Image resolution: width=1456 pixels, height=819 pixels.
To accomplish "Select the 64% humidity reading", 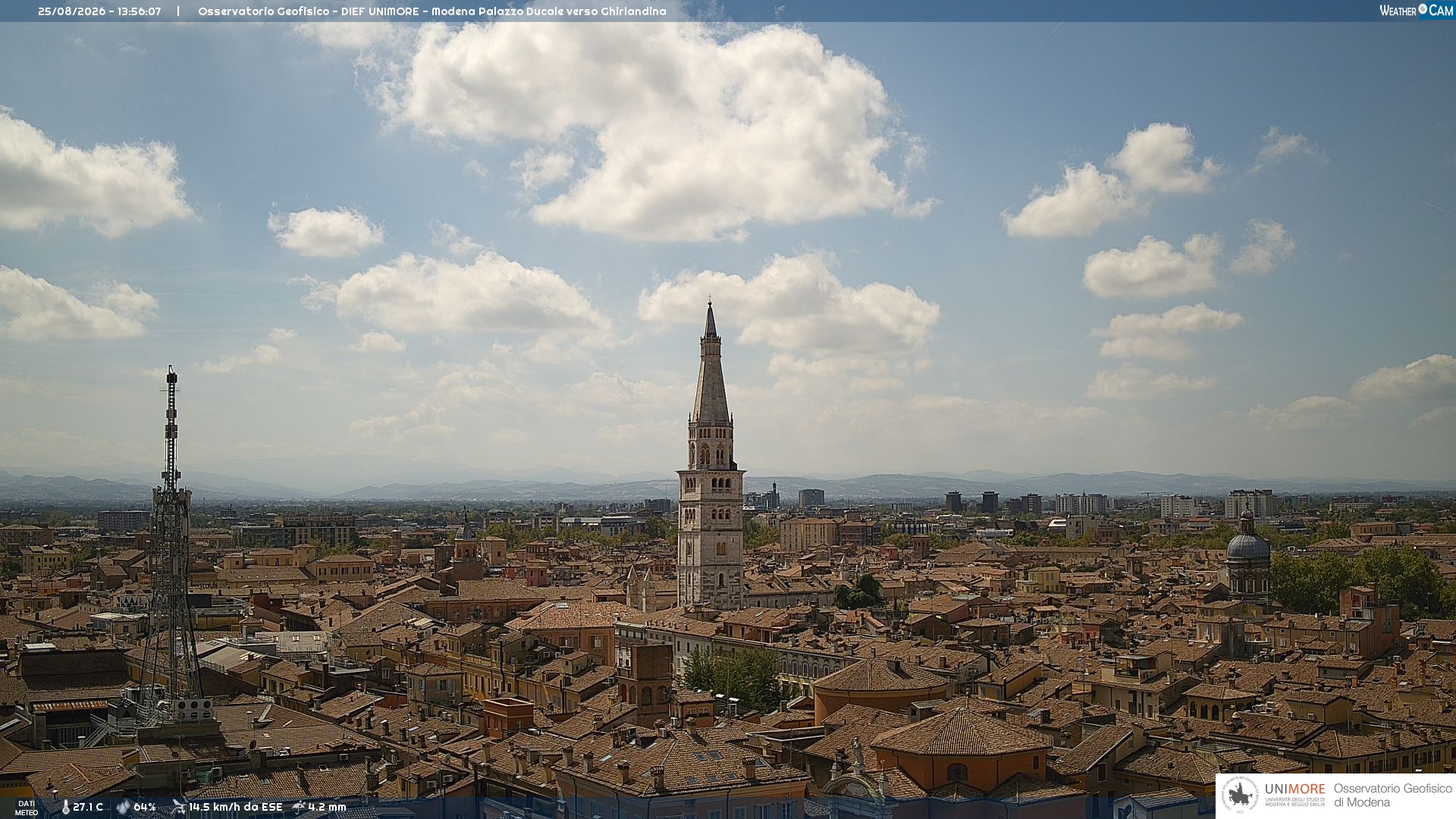I will click(x=145, y=808).
